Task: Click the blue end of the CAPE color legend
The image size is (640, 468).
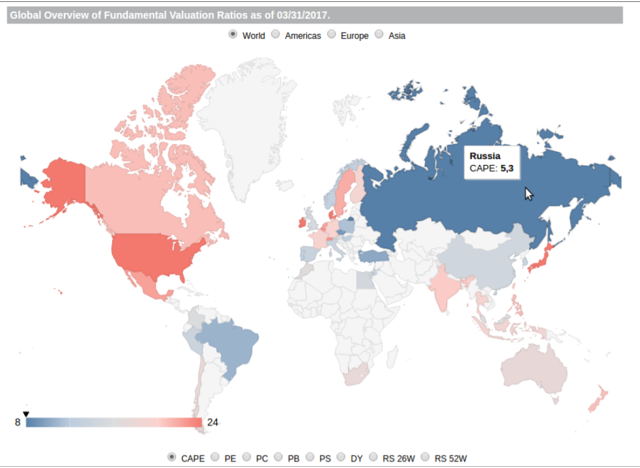Action: pyautogui.click(x=31, y=423)
